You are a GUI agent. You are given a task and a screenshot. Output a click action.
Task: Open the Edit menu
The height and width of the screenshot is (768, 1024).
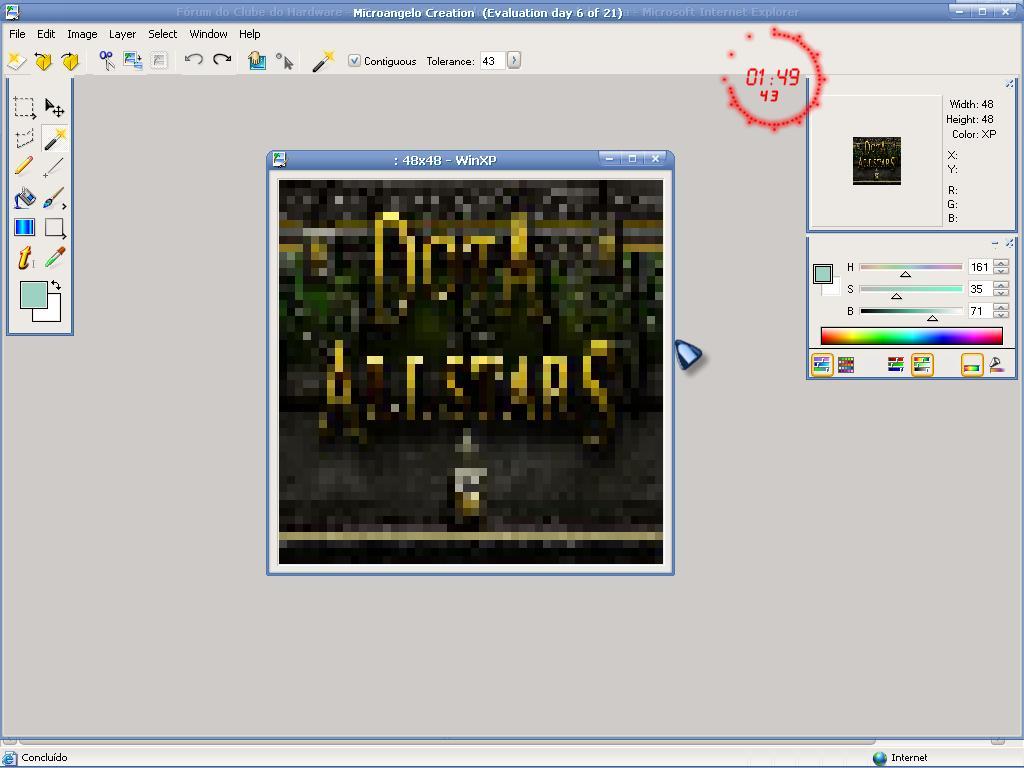(46, 34)
